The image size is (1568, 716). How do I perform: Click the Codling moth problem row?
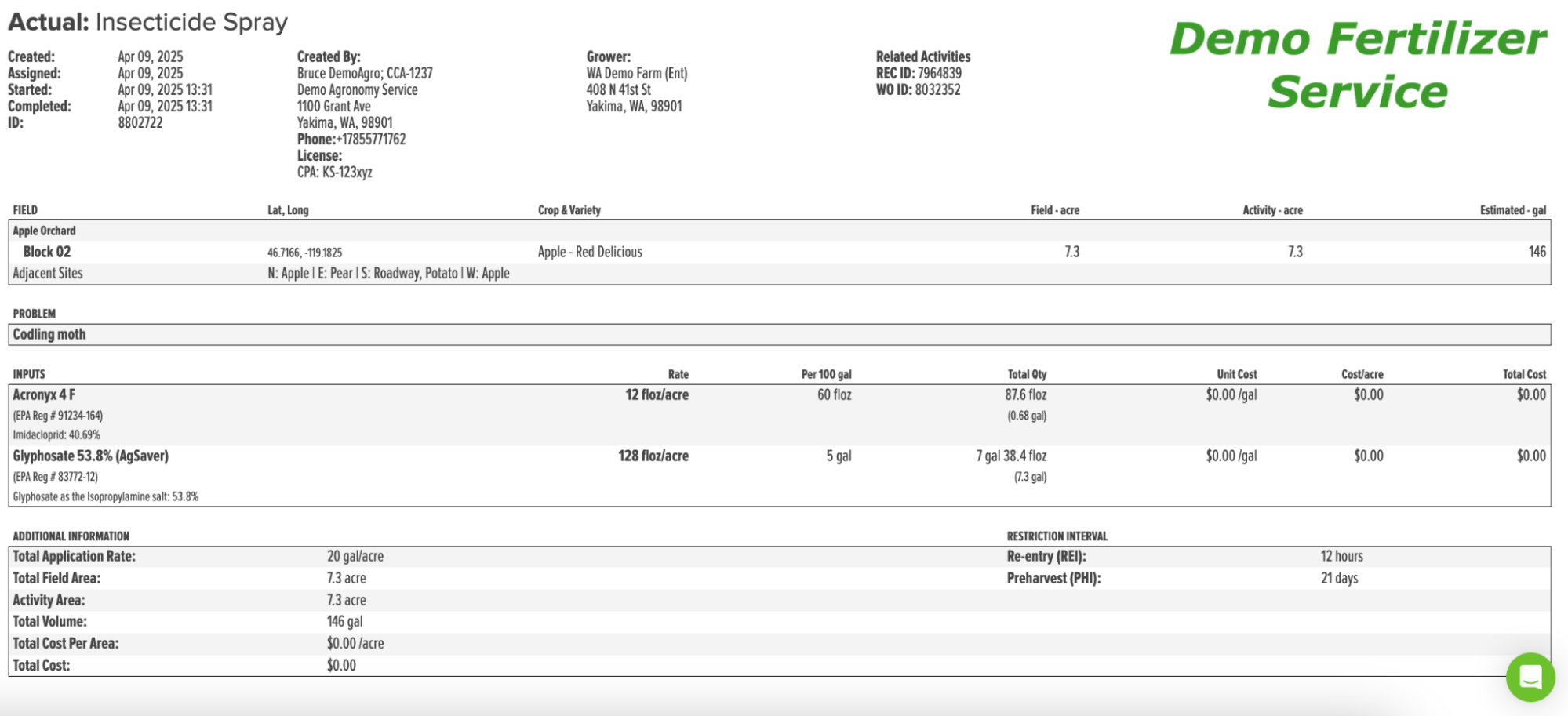coord(780,335)
